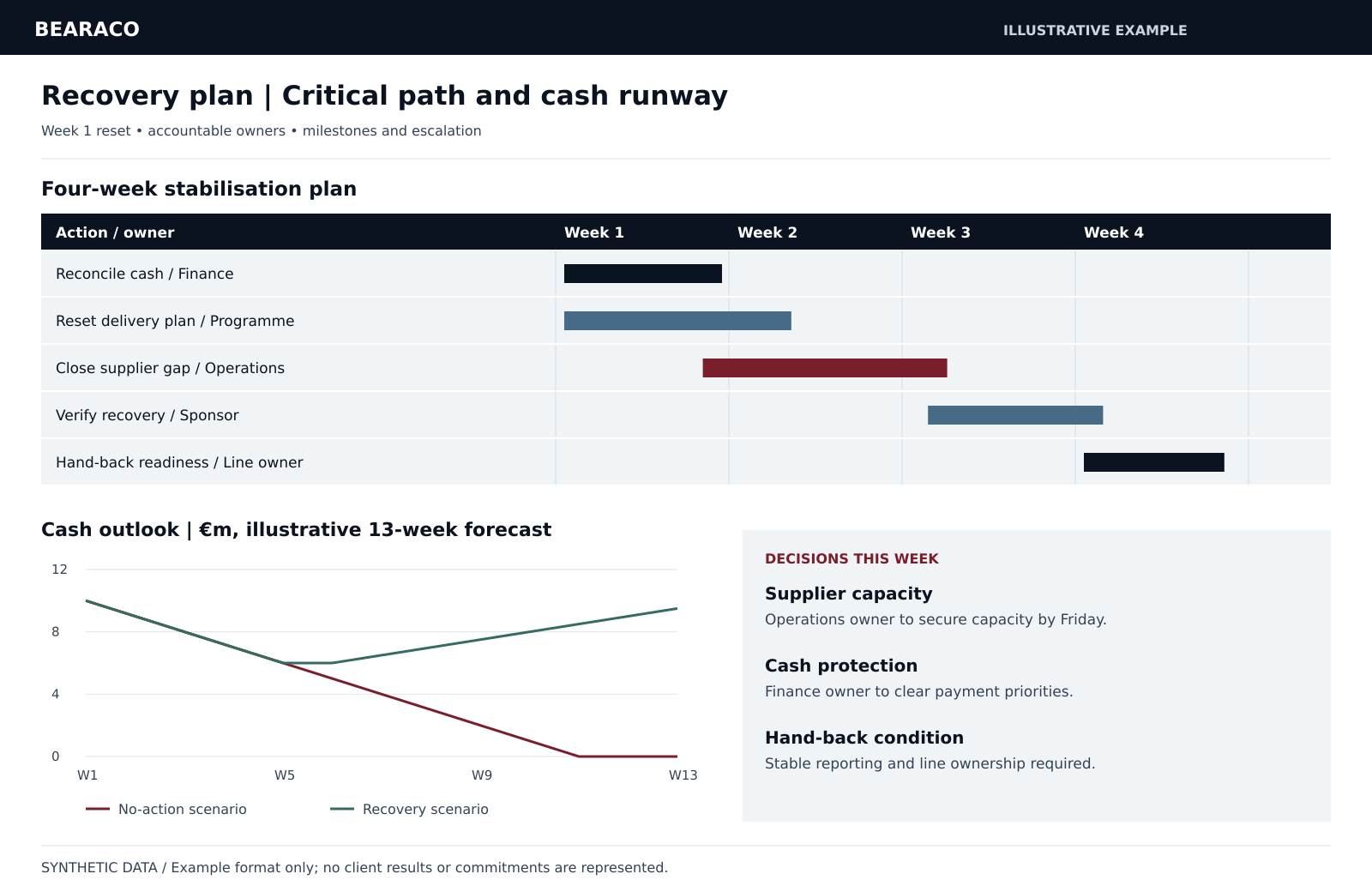Select the 'Reconcile cash / Finance' row label
This screenshot has width=1372, height=892.
[145, 274]
